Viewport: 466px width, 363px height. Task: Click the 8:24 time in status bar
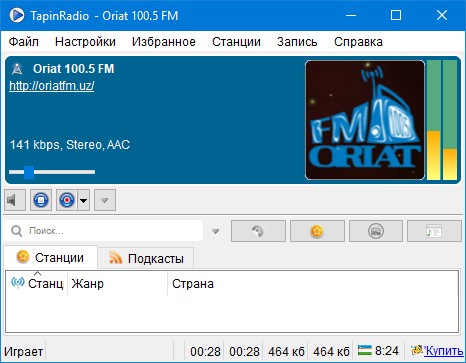pyautogui.click(x=387, y=351)
